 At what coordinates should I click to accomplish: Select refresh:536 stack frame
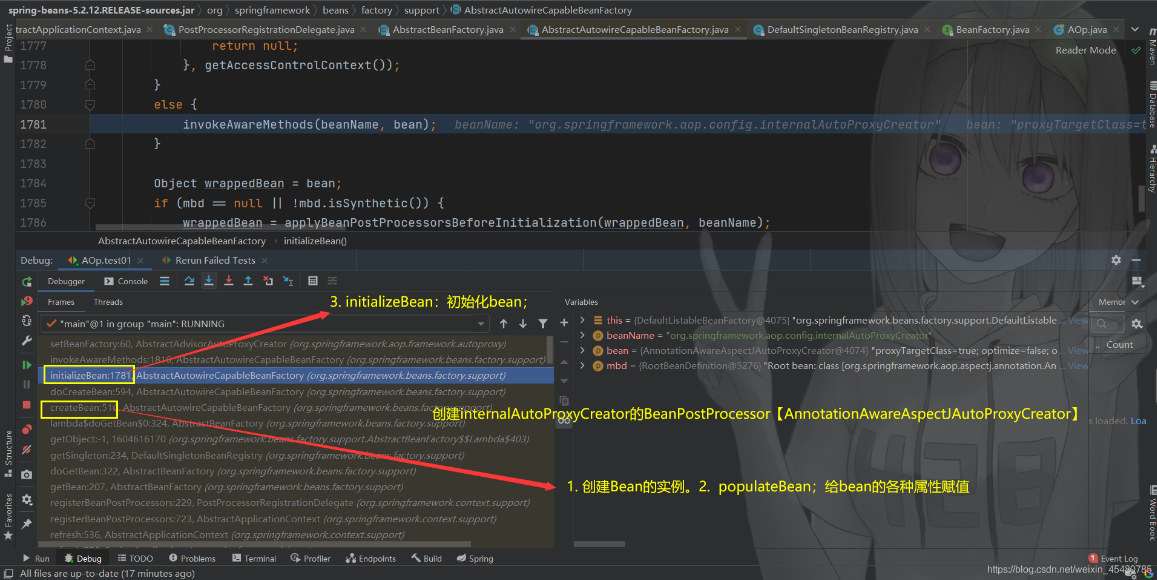click(296, 534)
